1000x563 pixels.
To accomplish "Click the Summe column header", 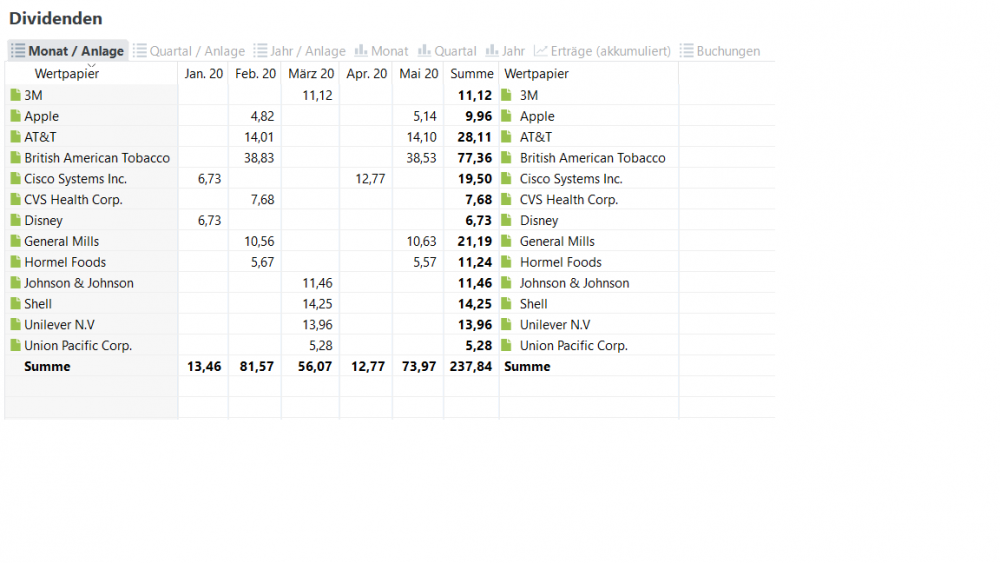I will (471, 74).
